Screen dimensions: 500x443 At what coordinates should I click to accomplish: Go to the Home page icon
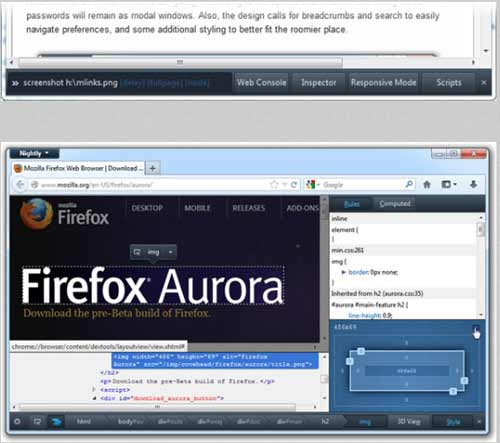pyautogui.click(x=427, y=184)
